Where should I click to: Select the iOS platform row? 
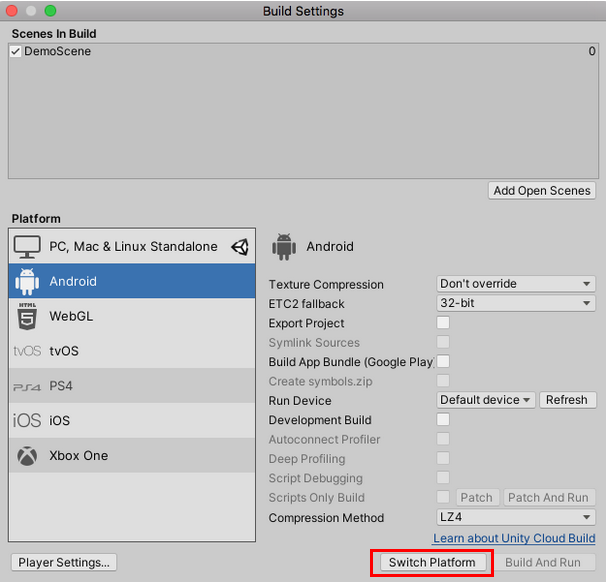pyautogui.click(x=132, y=420)
